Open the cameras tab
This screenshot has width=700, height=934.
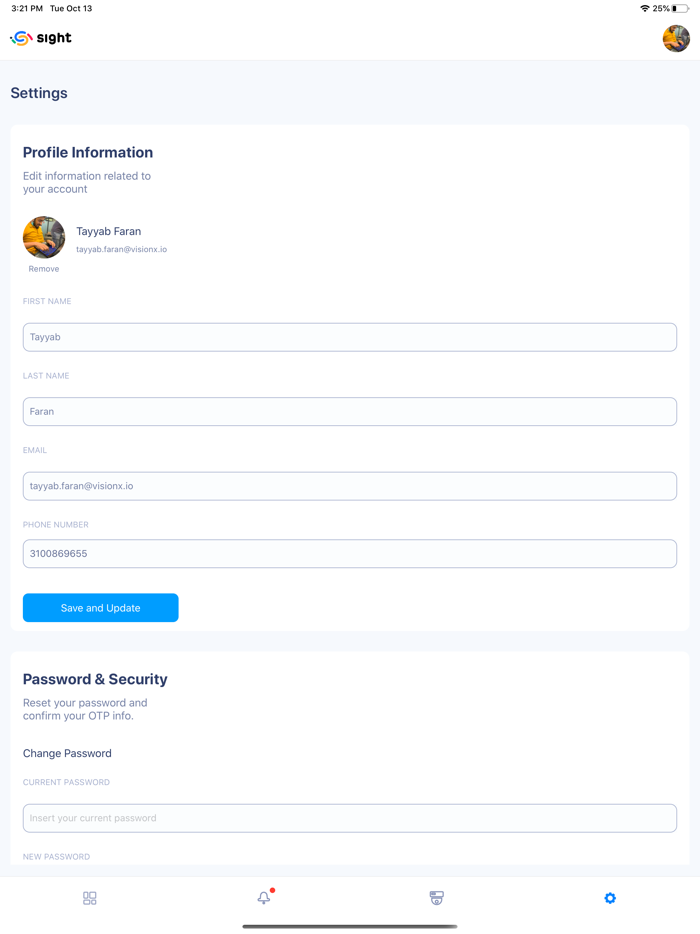(x=436, y=898)
